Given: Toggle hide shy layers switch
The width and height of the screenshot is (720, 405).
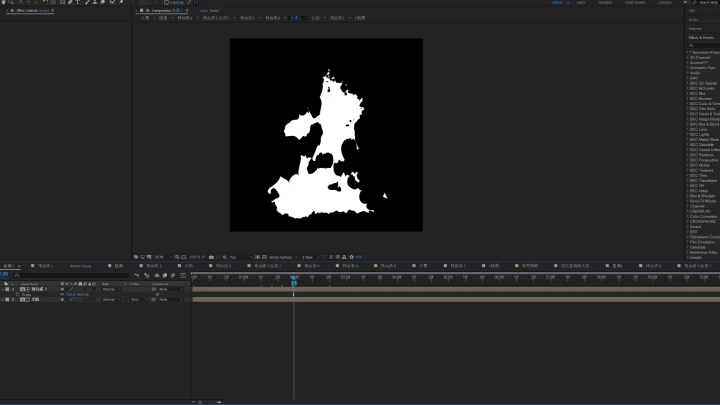Looking at the screenshot, I should pos(157,276).
